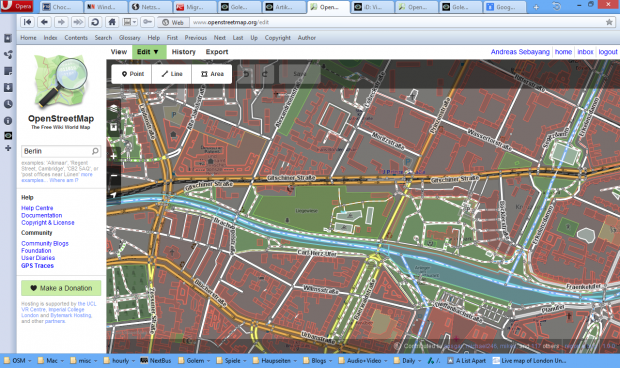Open the Copyright & License link

[x=48, y=223]
